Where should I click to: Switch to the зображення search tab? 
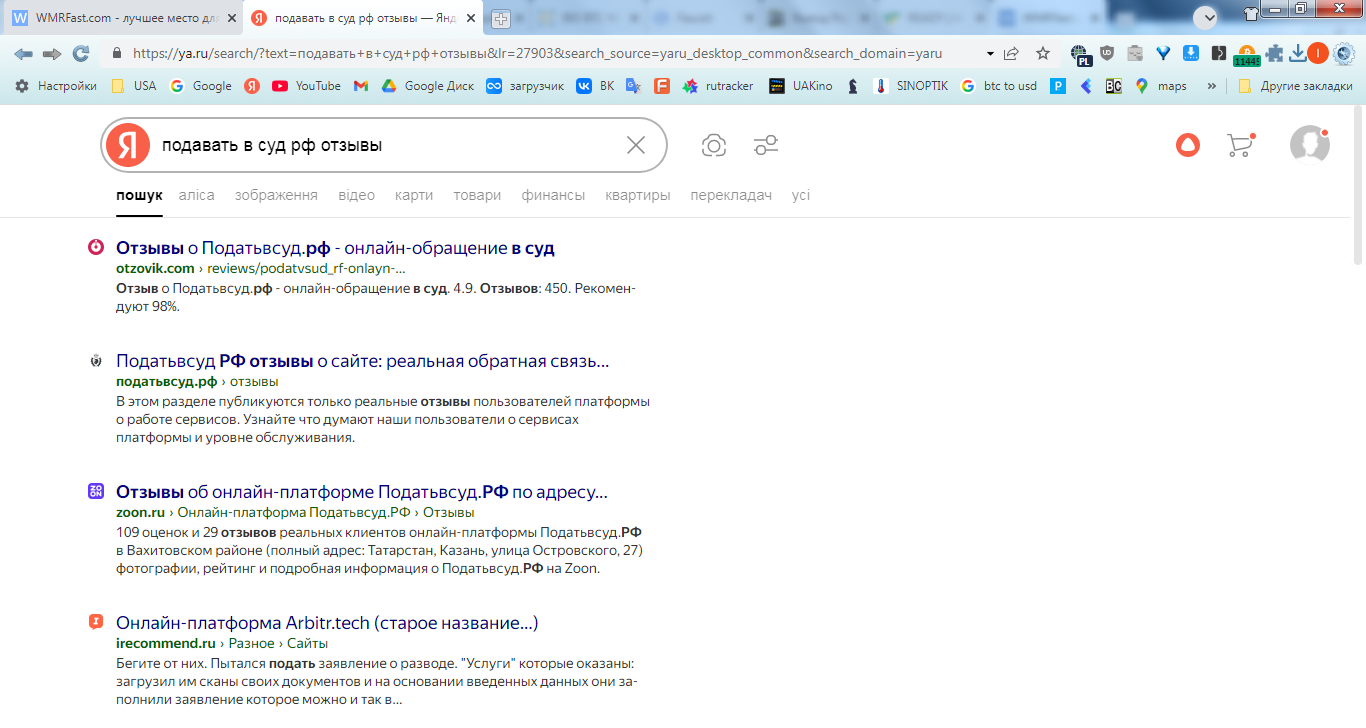click(276, 195)
